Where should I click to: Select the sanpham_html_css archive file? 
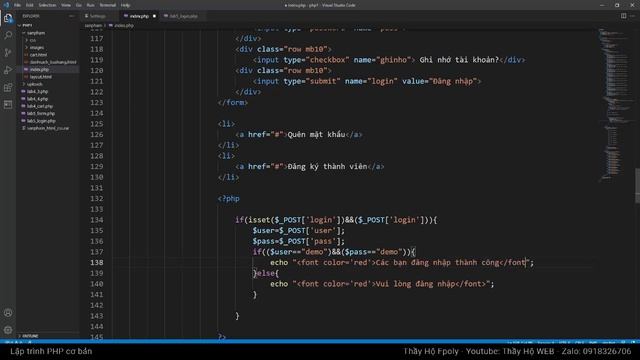click(48, 128)
